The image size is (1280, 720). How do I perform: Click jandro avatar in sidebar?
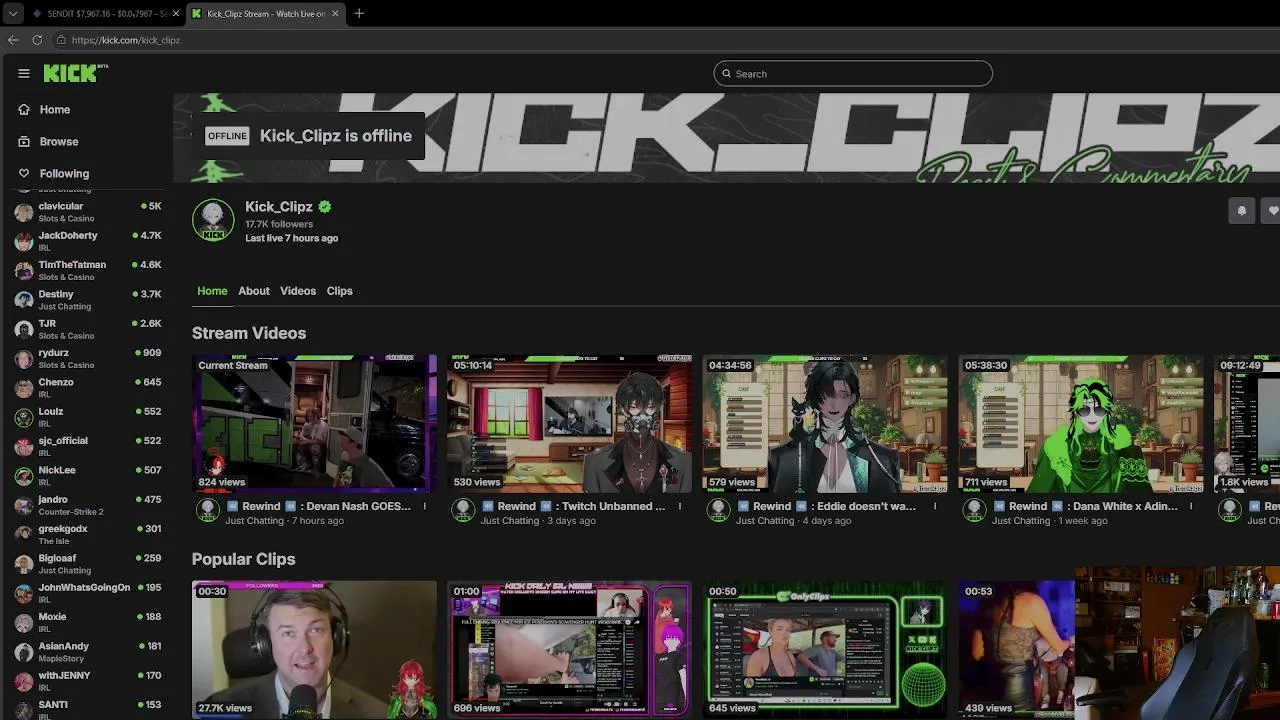click(x=24, y=505)
